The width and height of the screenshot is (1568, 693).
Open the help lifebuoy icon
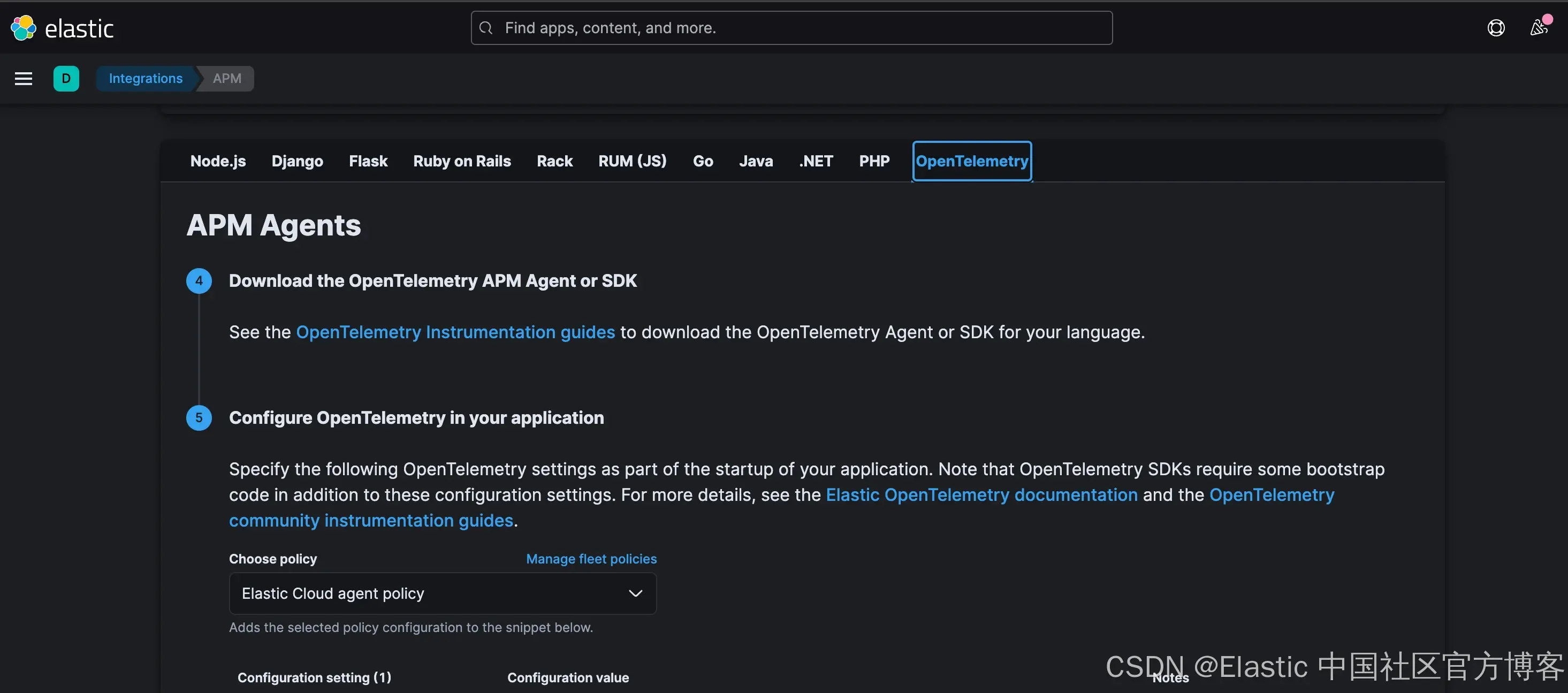(1496, 28)
